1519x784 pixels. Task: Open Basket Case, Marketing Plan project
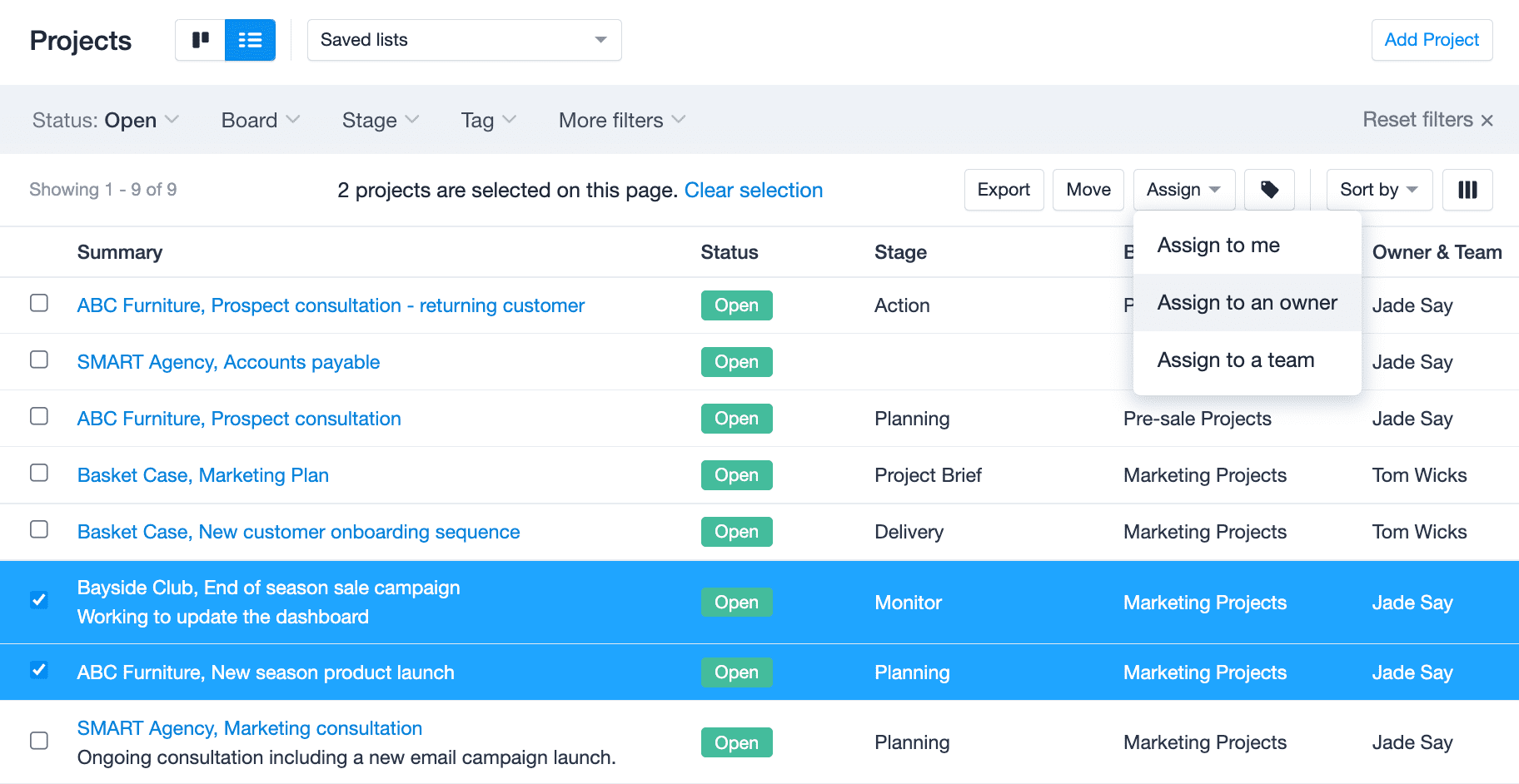click(x=203, y=475)
